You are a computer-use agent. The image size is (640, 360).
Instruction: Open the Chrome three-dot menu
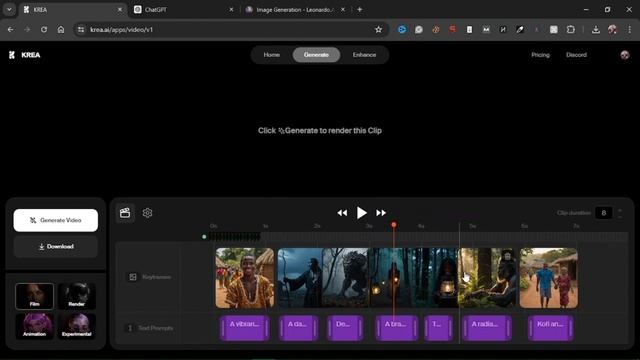(x=629, y=29)
